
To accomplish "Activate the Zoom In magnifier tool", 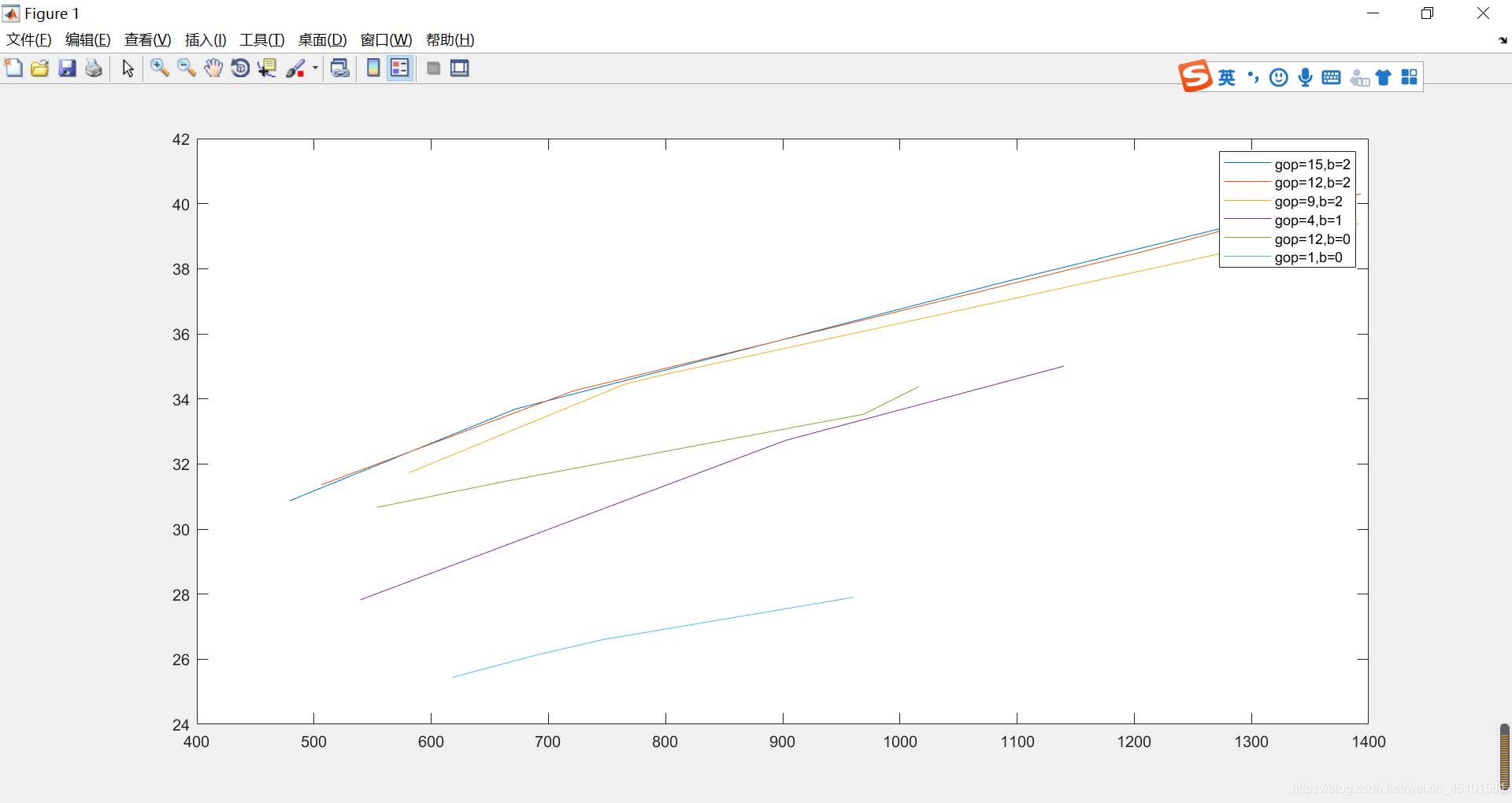I will point(160,68).
